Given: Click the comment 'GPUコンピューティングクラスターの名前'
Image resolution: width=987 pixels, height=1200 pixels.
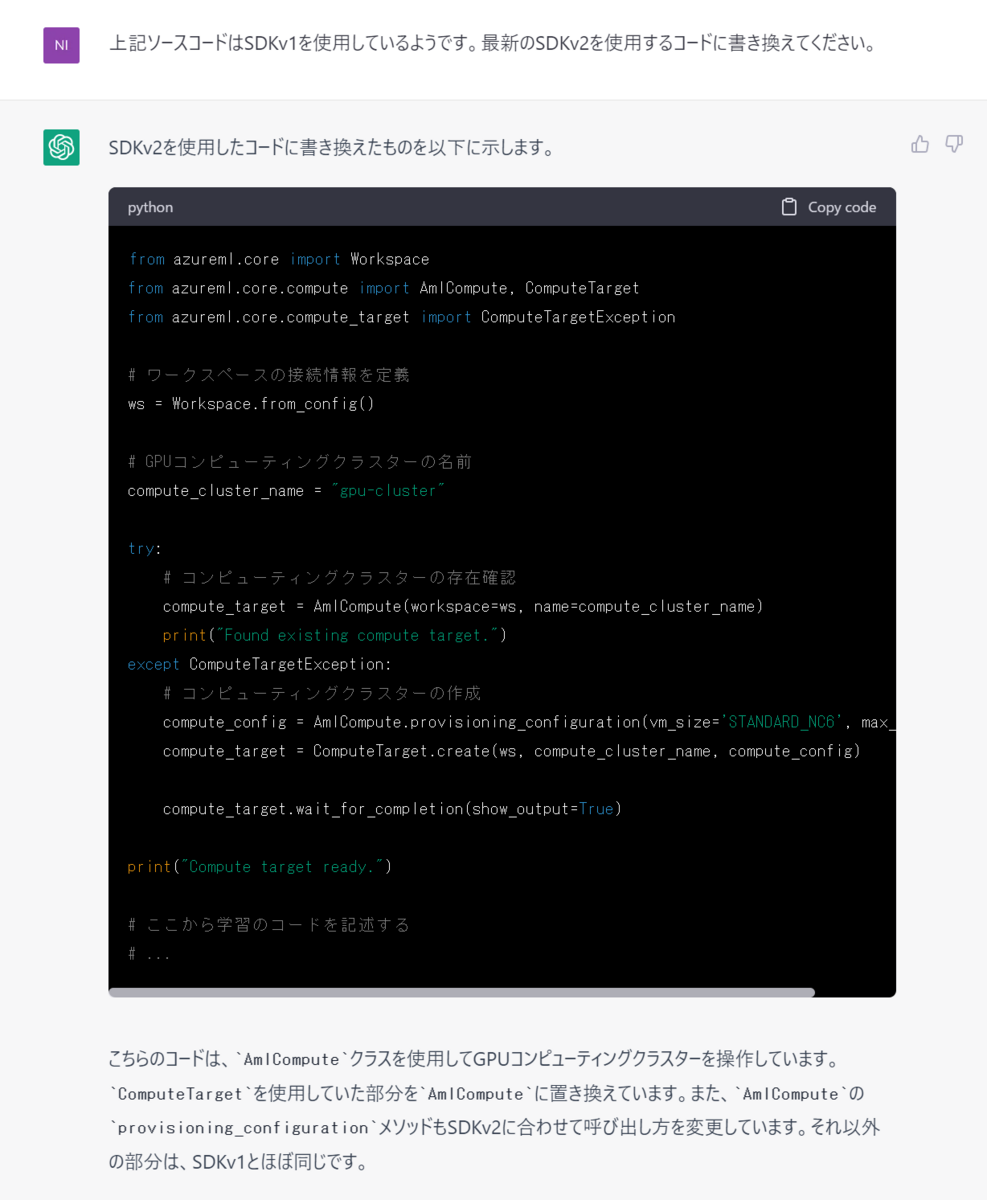Looking at the screenshot, I should 300,462.
